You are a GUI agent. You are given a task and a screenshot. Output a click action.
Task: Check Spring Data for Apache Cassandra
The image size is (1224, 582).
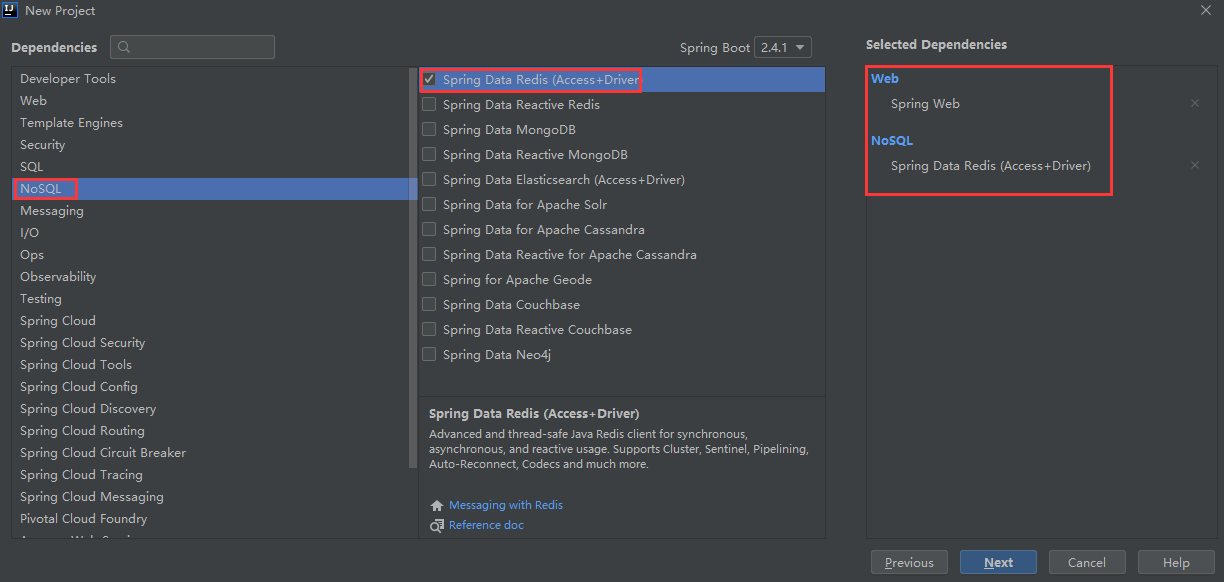(429, 229)
